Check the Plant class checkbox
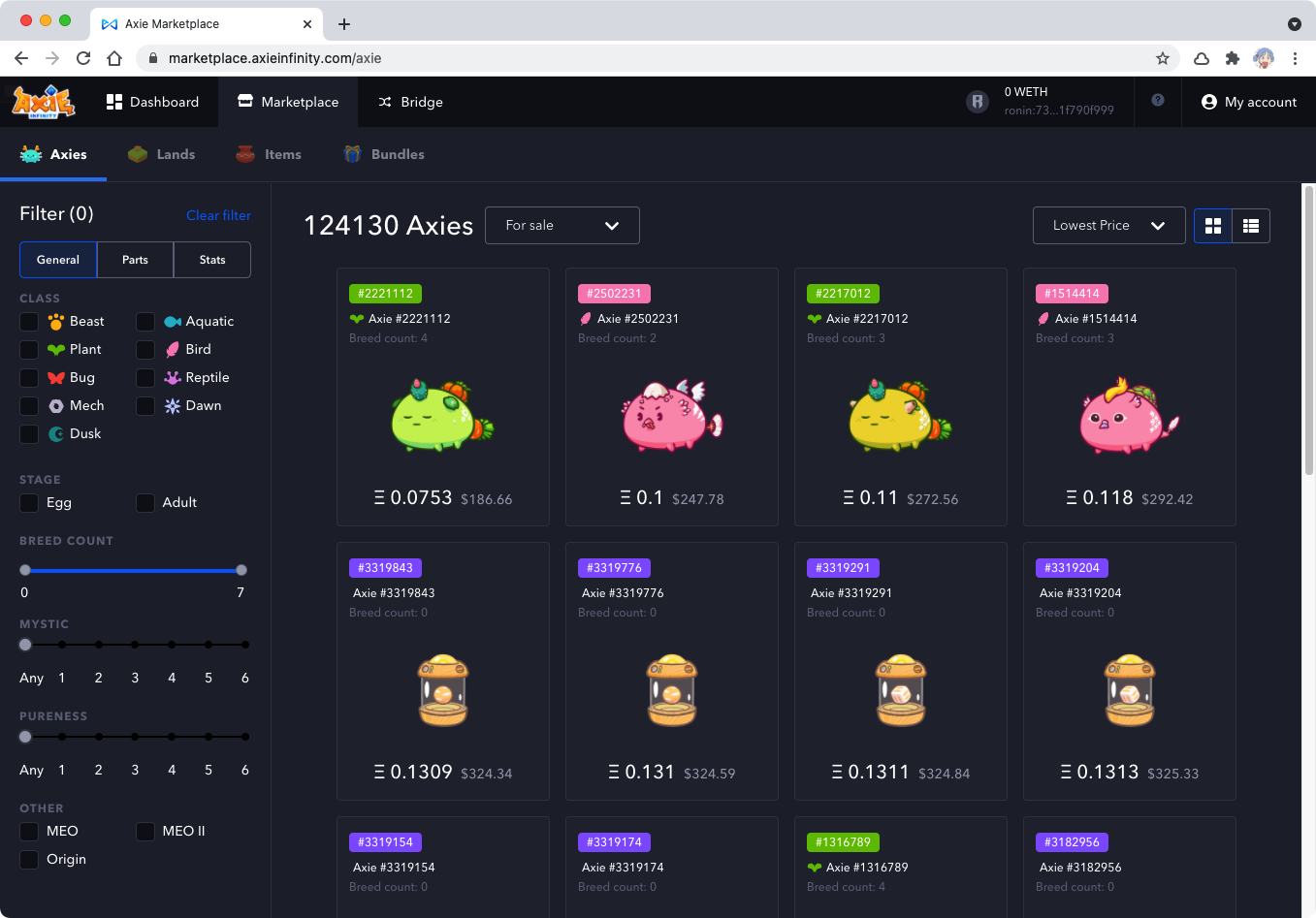The width and height of the screenshot is (1316, 918). tap(29, 349)
